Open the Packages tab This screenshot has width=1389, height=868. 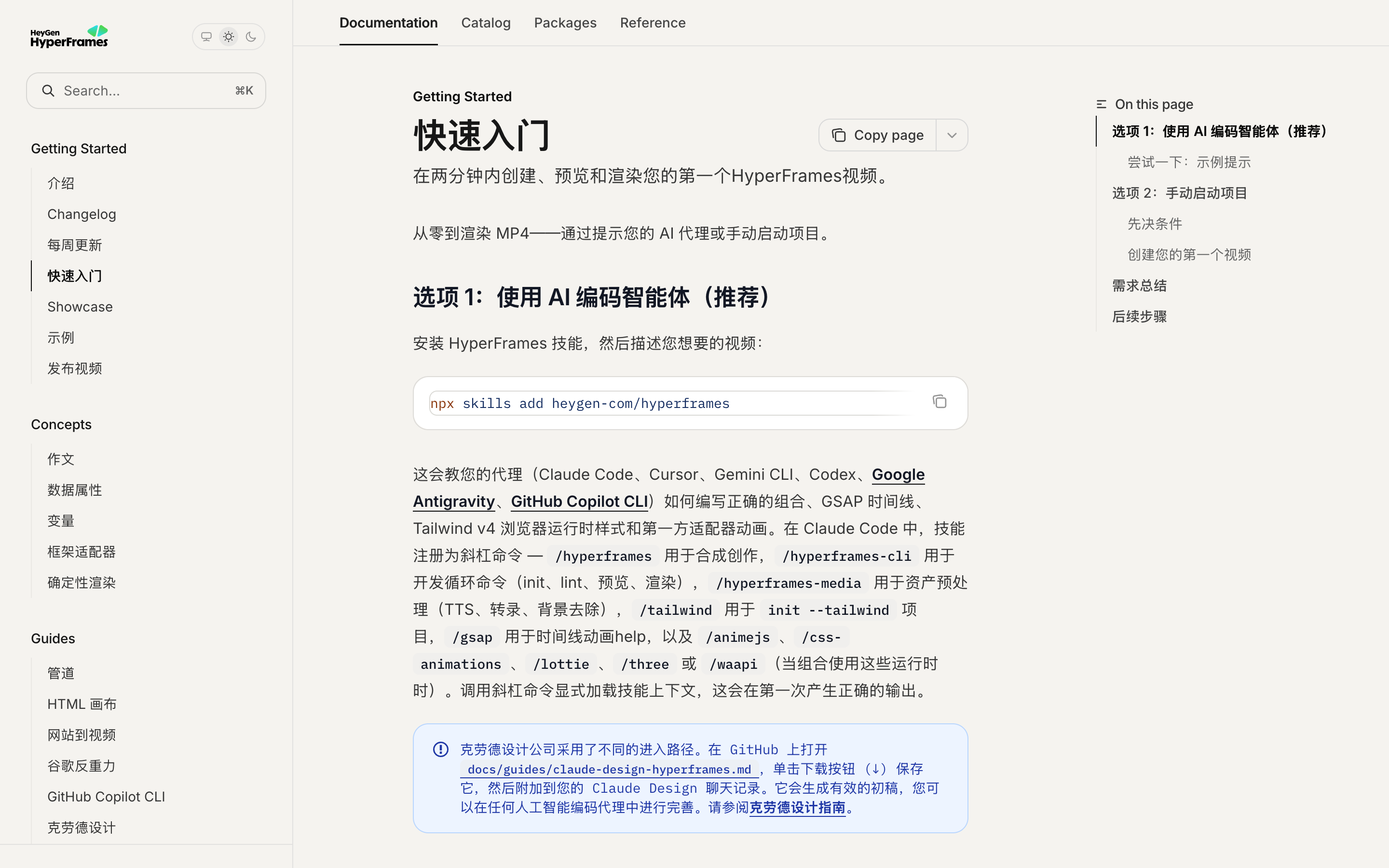(565, 23)
